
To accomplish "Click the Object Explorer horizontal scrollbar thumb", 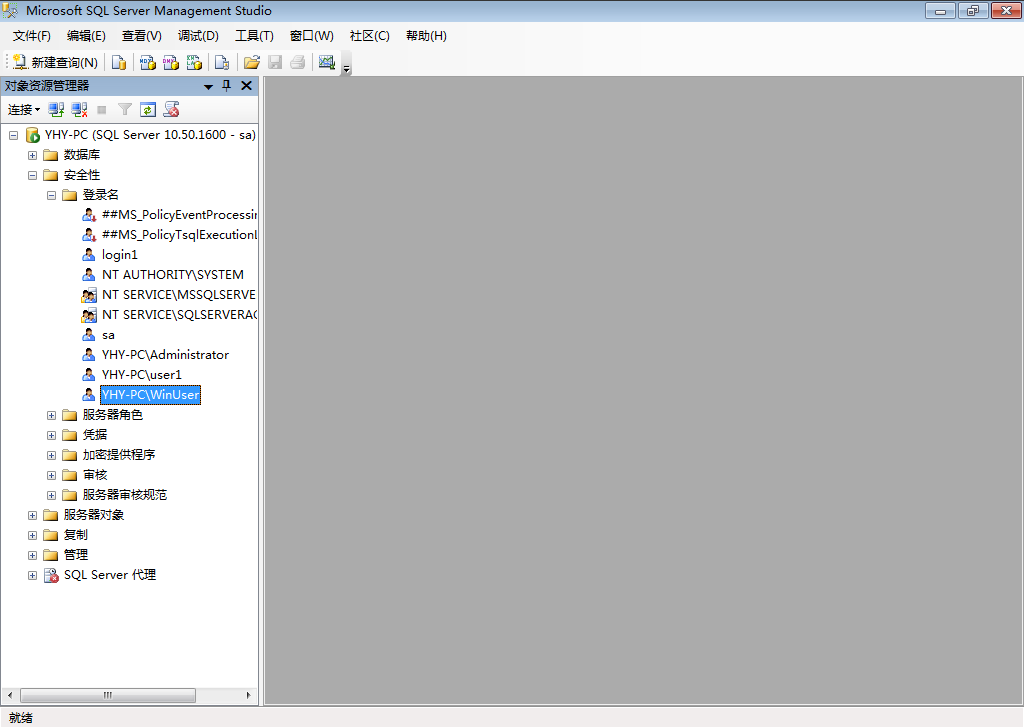I will click(108, 695).
